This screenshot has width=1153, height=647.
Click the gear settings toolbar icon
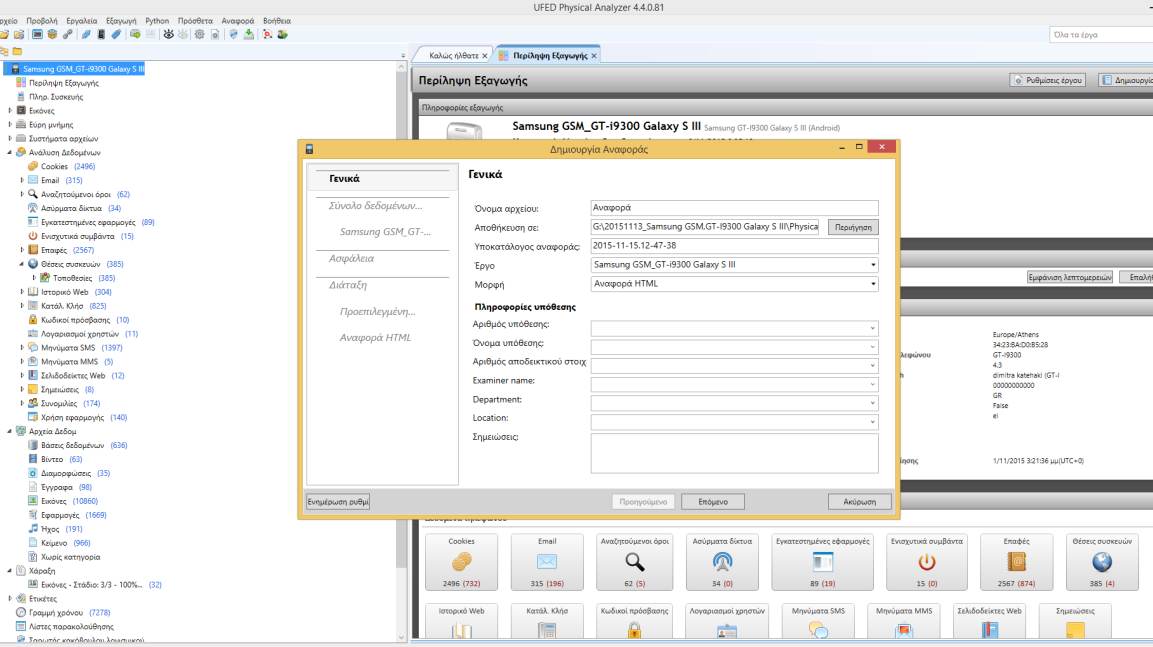pyautogui.click(x=199, y=35)
